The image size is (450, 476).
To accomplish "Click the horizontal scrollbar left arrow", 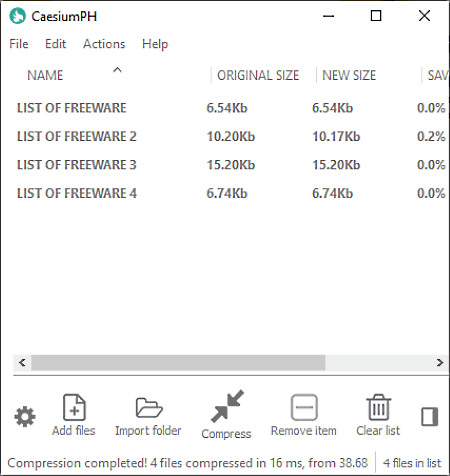I will tap(22, 362).
